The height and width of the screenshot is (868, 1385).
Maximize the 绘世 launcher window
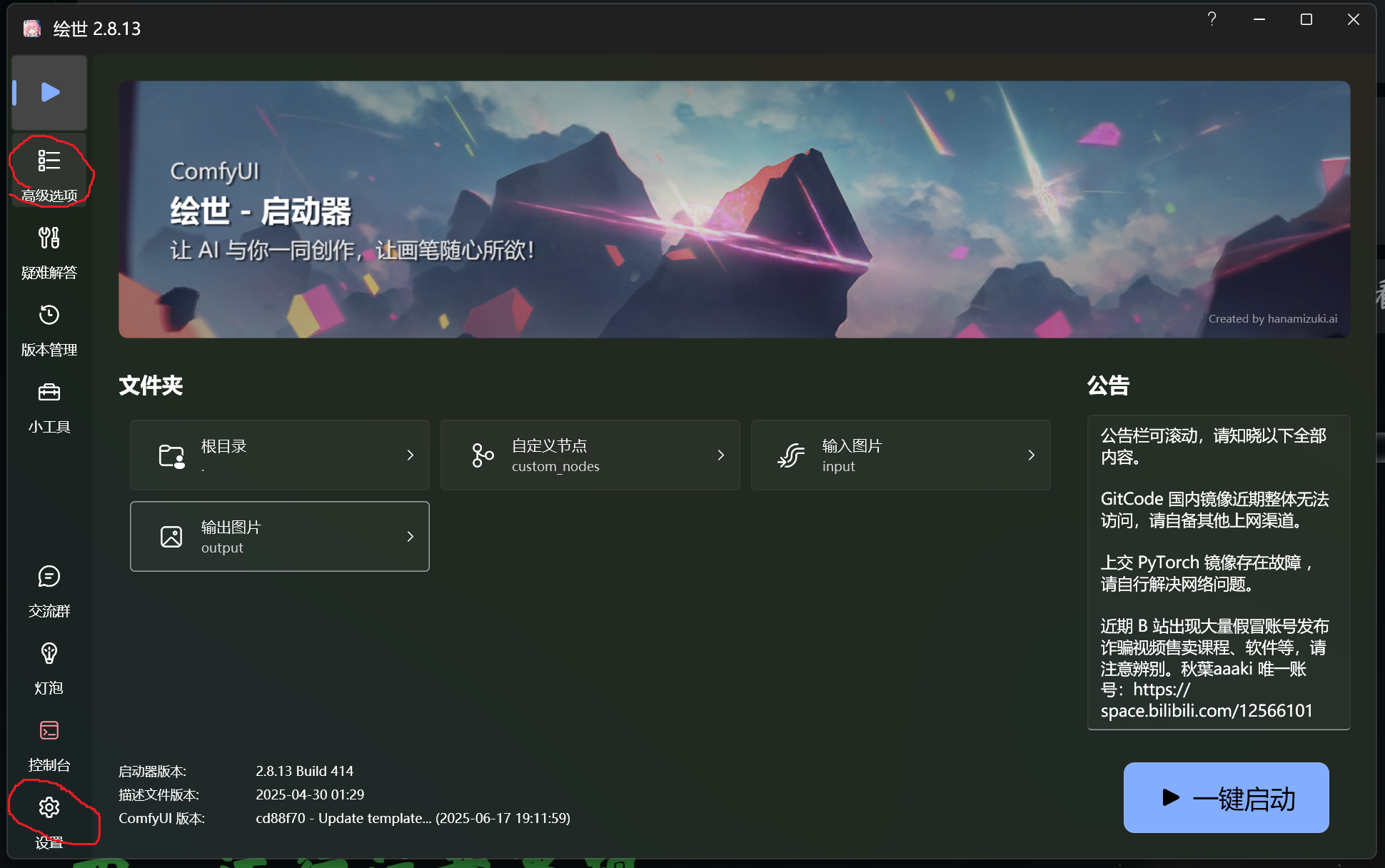(1306, 19)
